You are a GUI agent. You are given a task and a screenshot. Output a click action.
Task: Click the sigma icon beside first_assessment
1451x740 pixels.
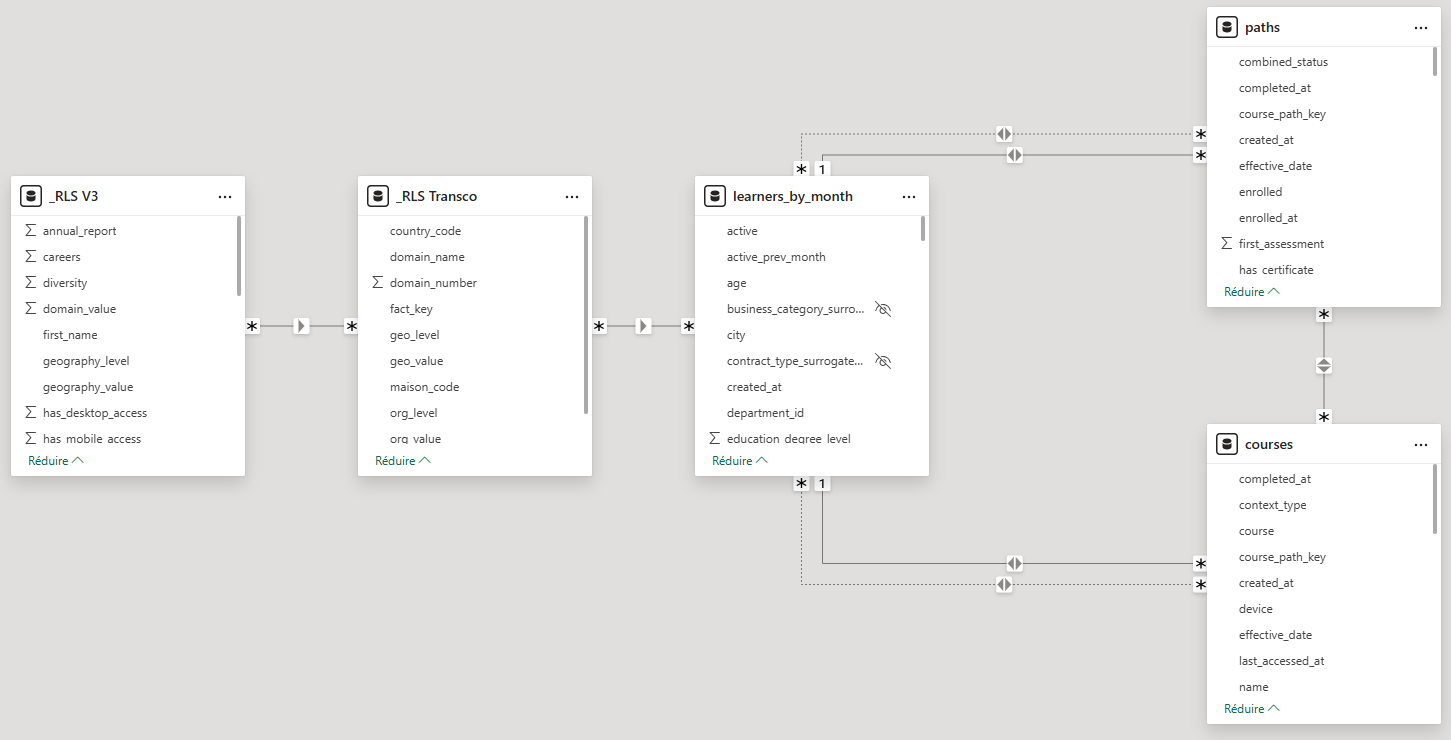(1226, 244)
